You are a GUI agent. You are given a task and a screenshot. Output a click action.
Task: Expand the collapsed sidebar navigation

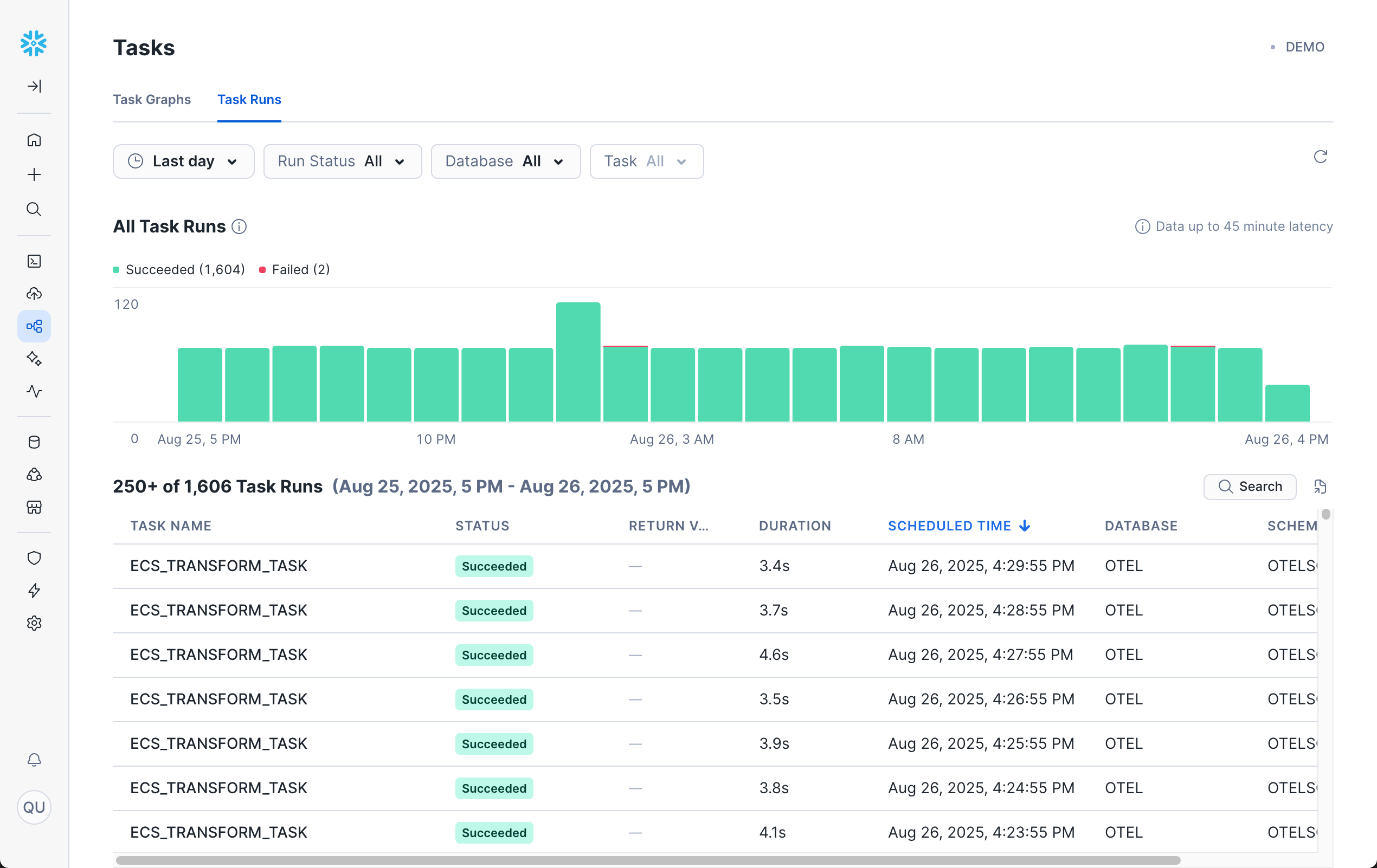click(x=34, y=86)
